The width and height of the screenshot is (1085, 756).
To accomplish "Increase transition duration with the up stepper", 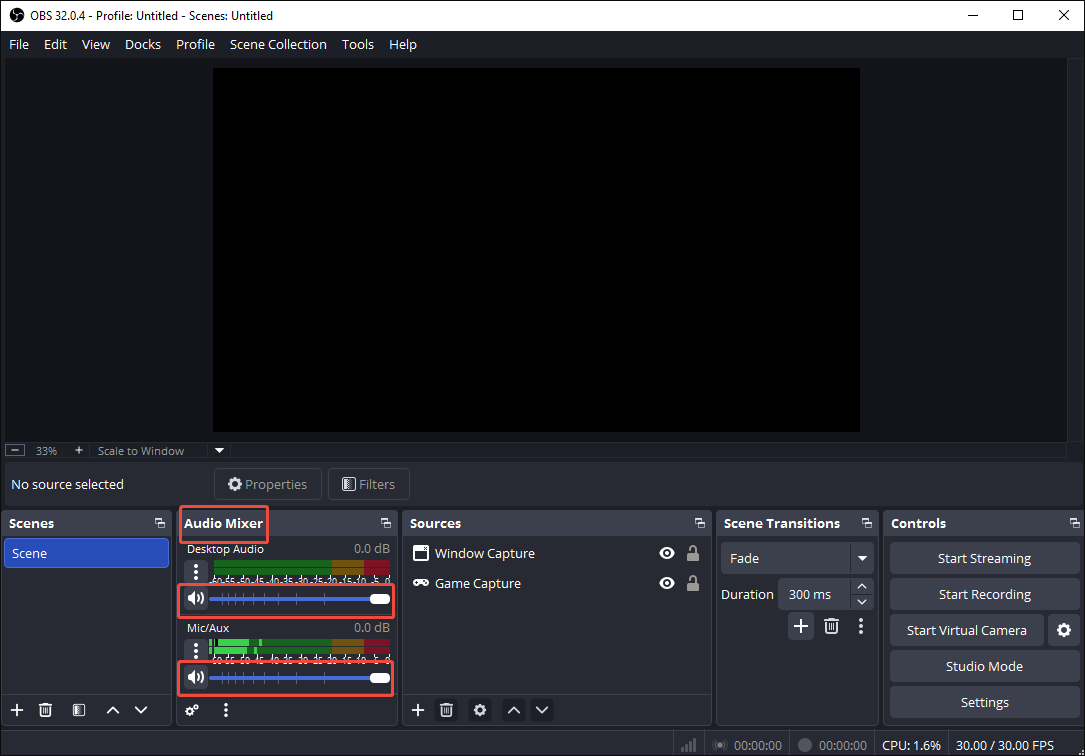I will (861, 587).
